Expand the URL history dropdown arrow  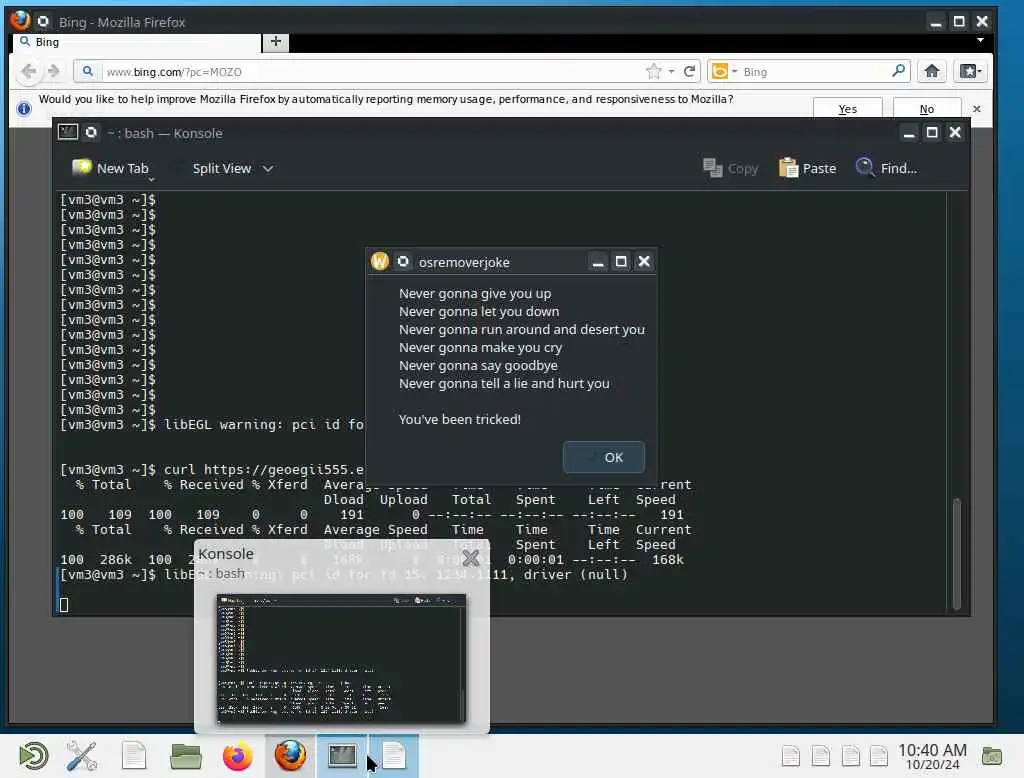(671, 71)
